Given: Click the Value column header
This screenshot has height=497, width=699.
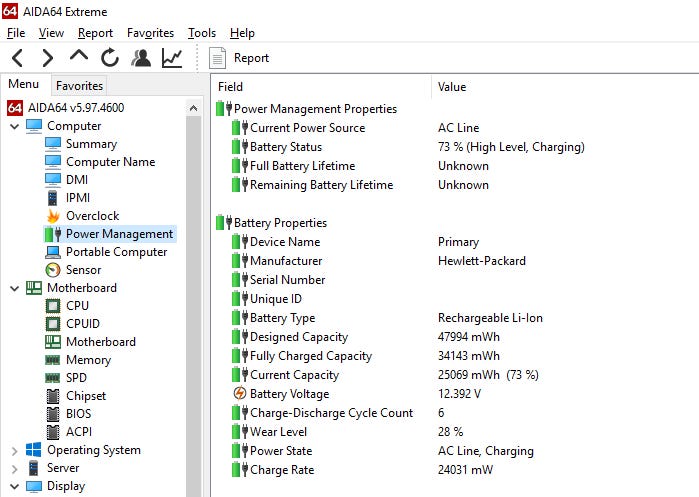Looking at the screenshot, I should pyautogui.click(x=452, y=87).
